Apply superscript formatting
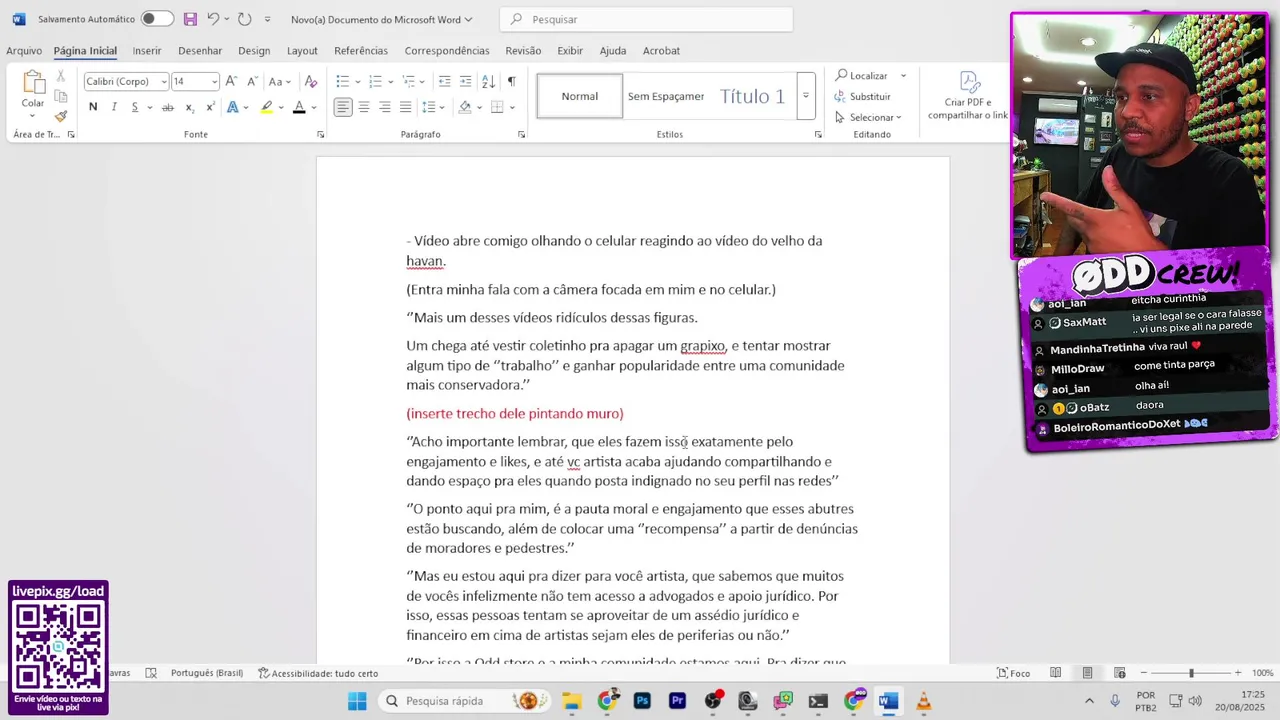Image resolution: width=1280 pixels, height=720 pixels. (210, 107)
